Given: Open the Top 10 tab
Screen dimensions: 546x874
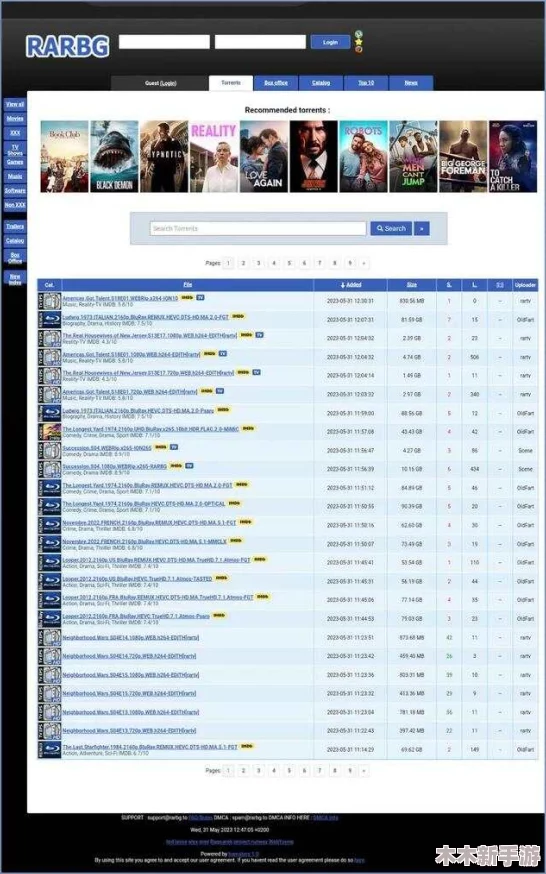Looking at the screenshot, I should [366, 83].
